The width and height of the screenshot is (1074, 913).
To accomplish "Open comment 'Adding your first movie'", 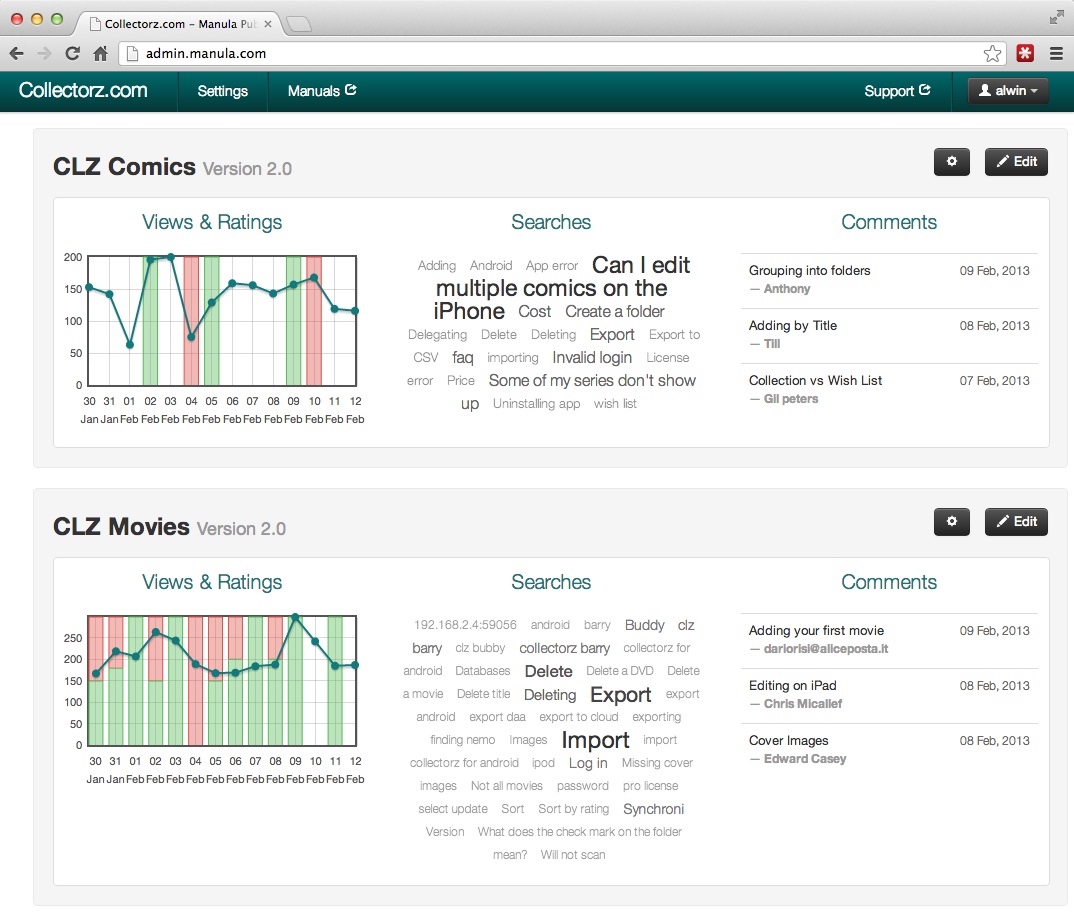I will 816,631.
